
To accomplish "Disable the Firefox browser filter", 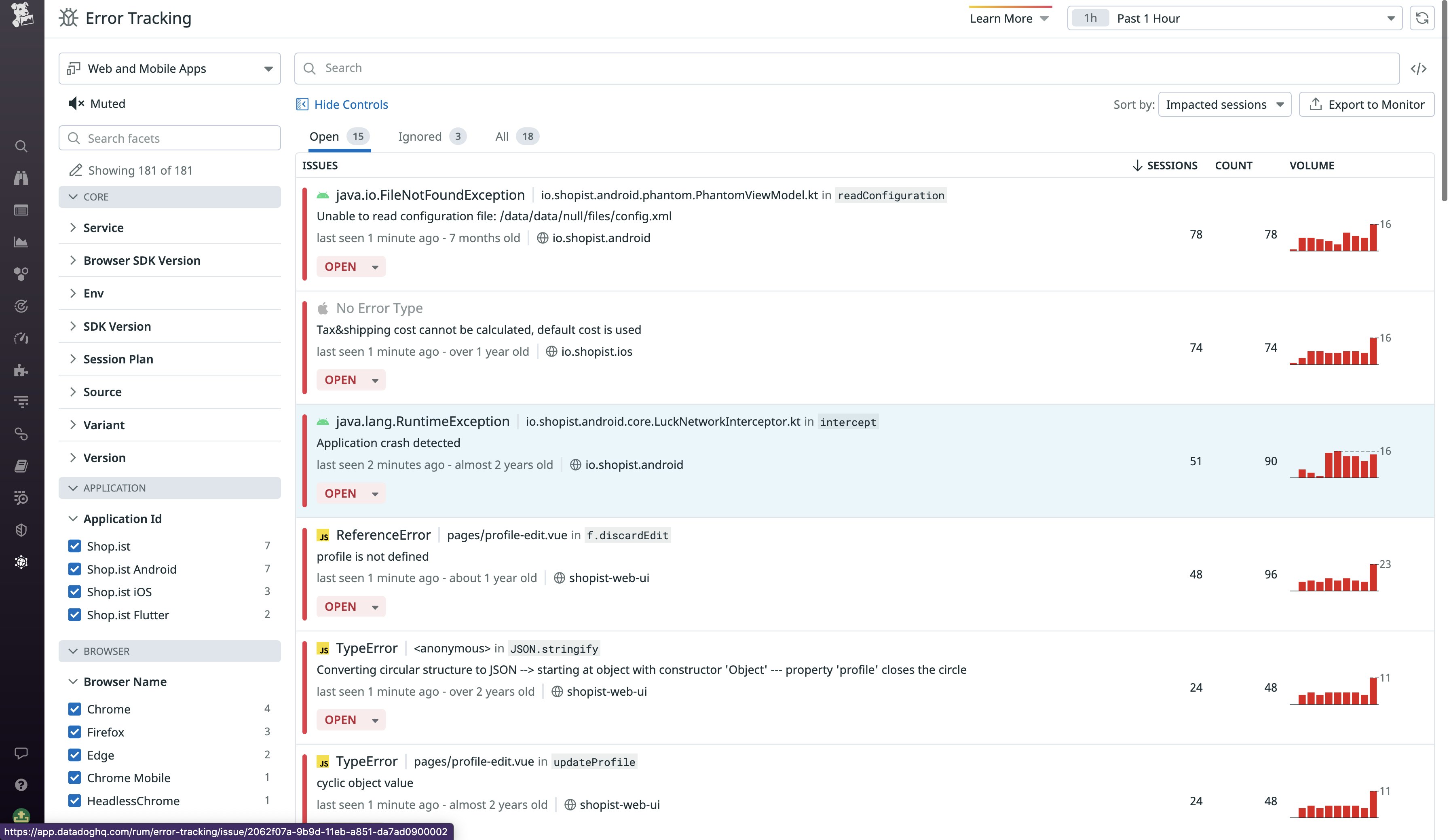I will coord(75,732).
